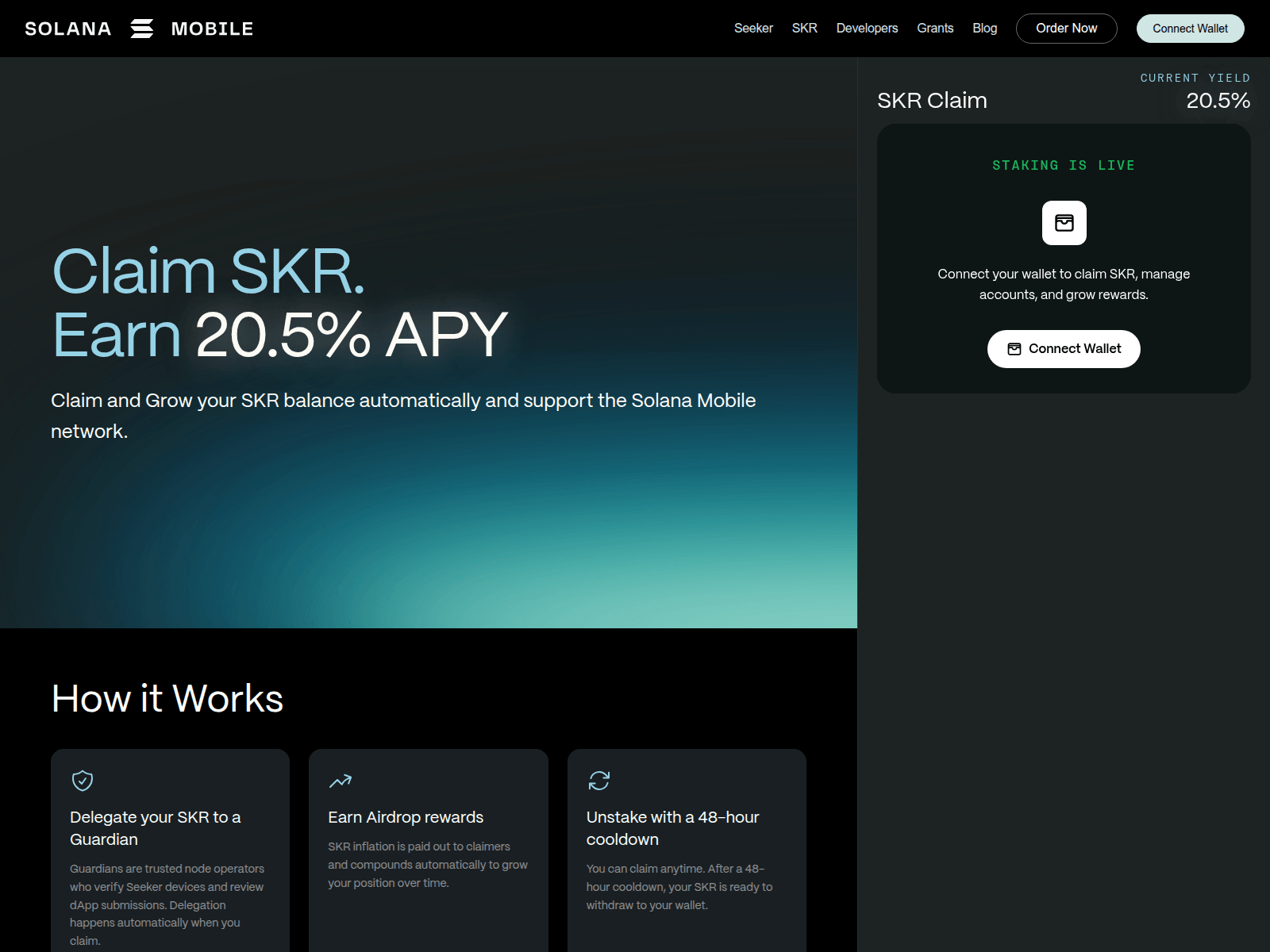Click the shield icon on the Delegate card
1270x952 pixels.
82,781
